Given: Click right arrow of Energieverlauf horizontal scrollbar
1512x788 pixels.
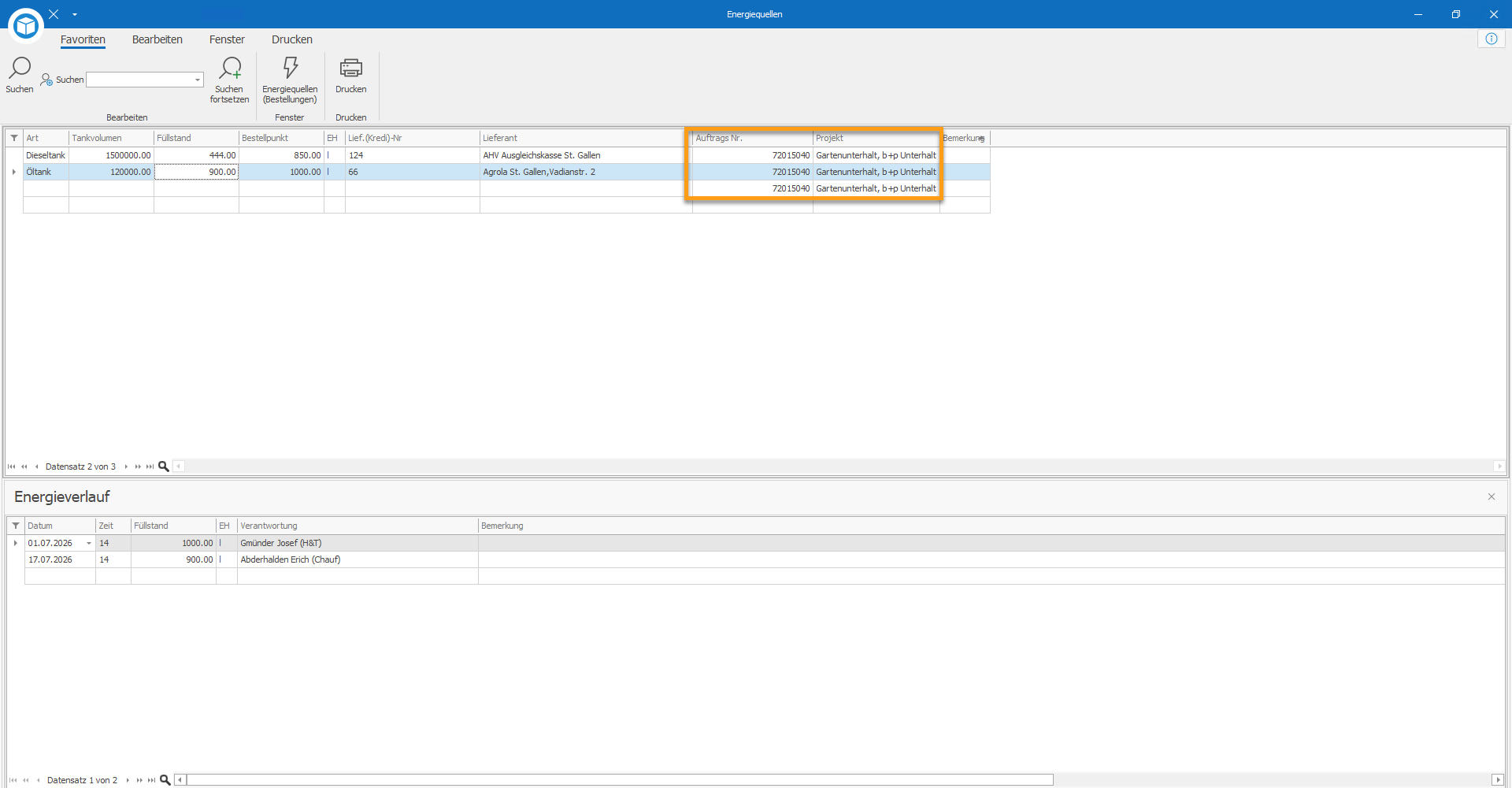Looking at the screenshot, I should tap(1498, 780).
